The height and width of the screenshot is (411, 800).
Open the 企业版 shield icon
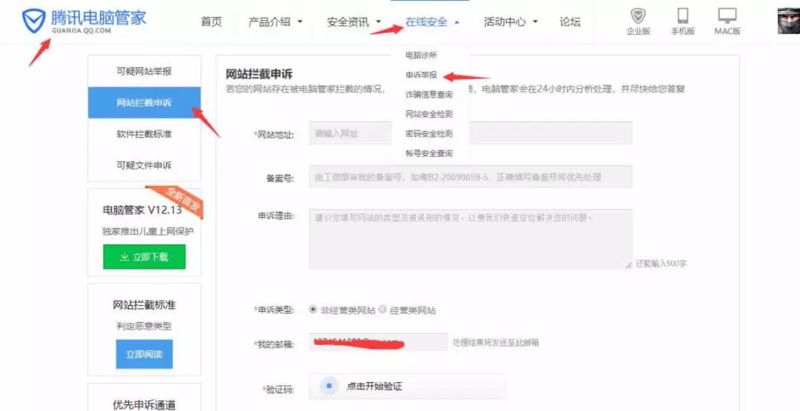(x=638, y=16)
